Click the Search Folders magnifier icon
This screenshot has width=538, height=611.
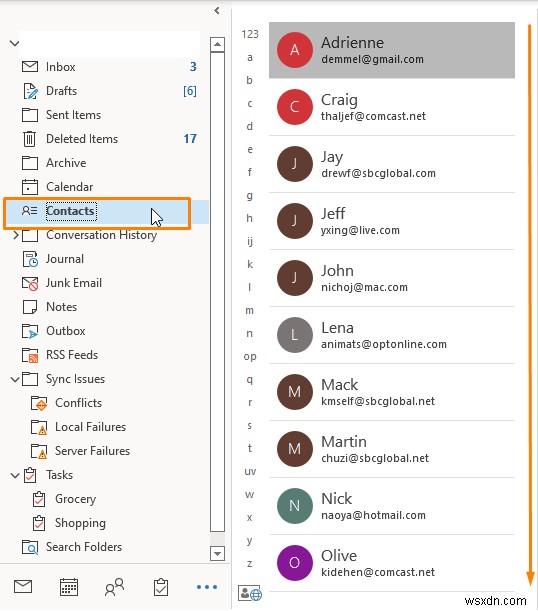[30, 547]
